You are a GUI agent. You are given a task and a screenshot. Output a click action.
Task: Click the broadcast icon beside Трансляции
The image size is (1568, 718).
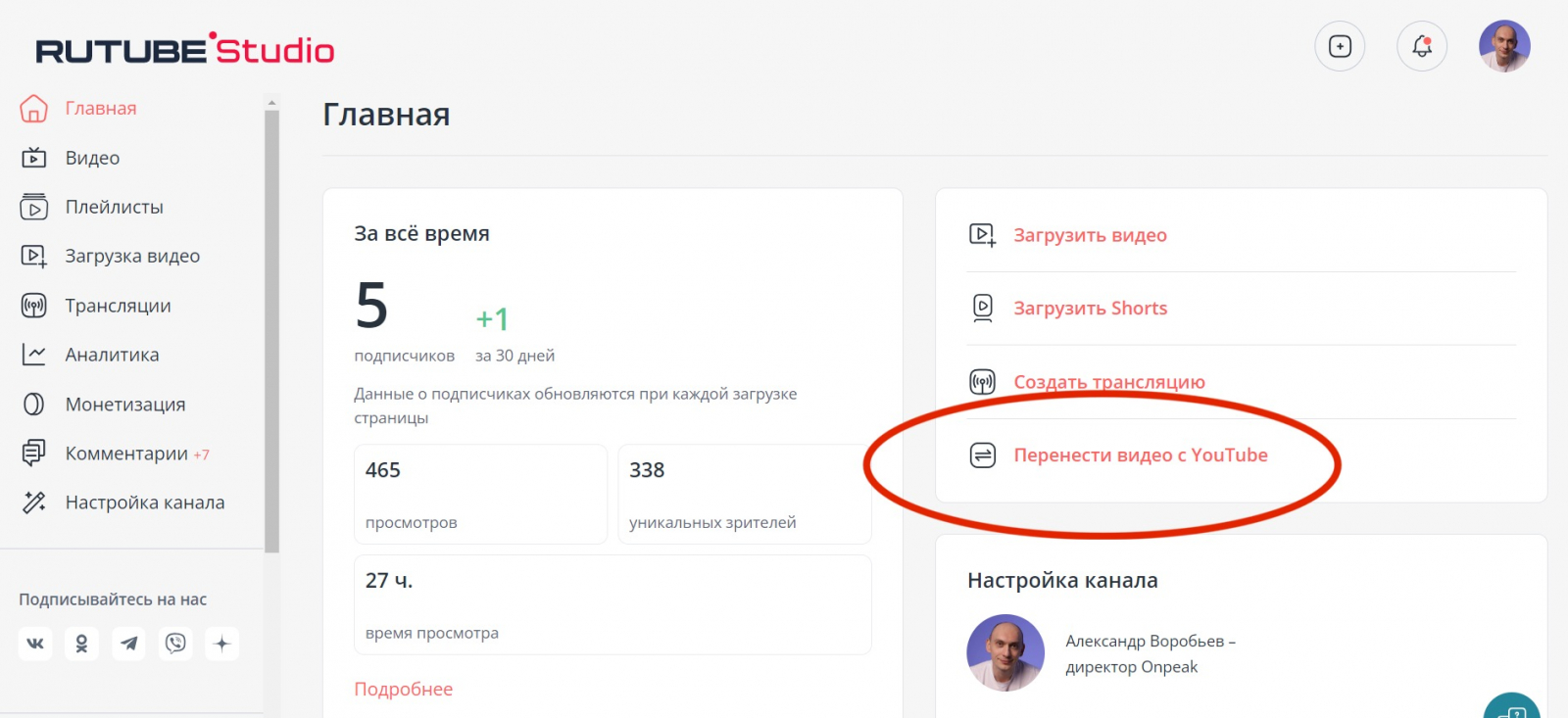[33, 306]
